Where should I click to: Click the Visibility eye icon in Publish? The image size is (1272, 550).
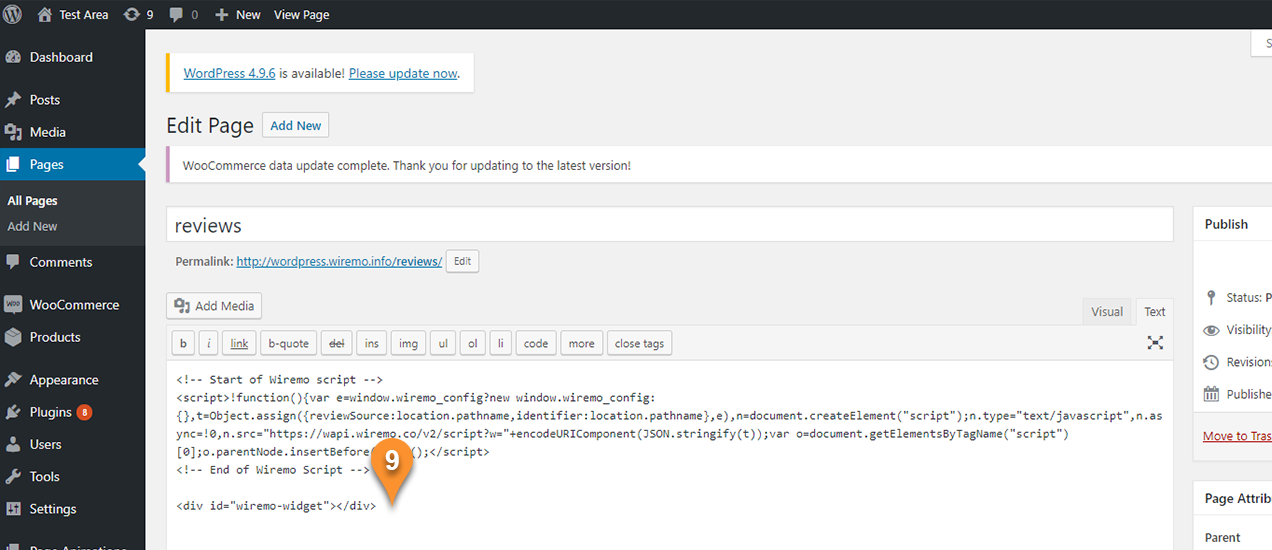[x=1211, y=330]
